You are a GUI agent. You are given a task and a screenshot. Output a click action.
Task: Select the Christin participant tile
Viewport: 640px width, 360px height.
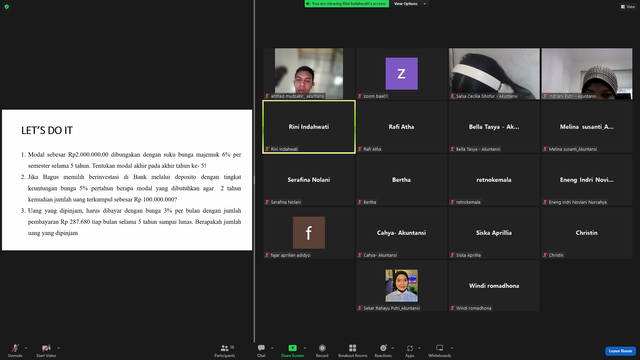point(587,233)
